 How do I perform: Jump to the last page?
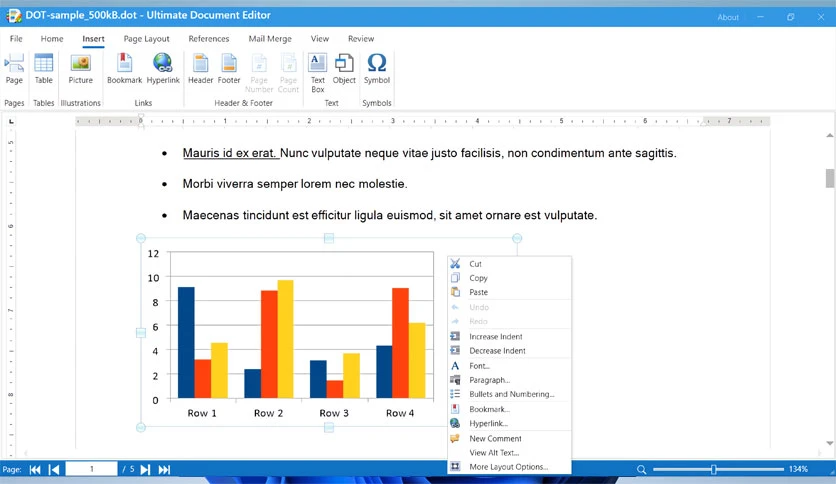(x=164, y=470)
